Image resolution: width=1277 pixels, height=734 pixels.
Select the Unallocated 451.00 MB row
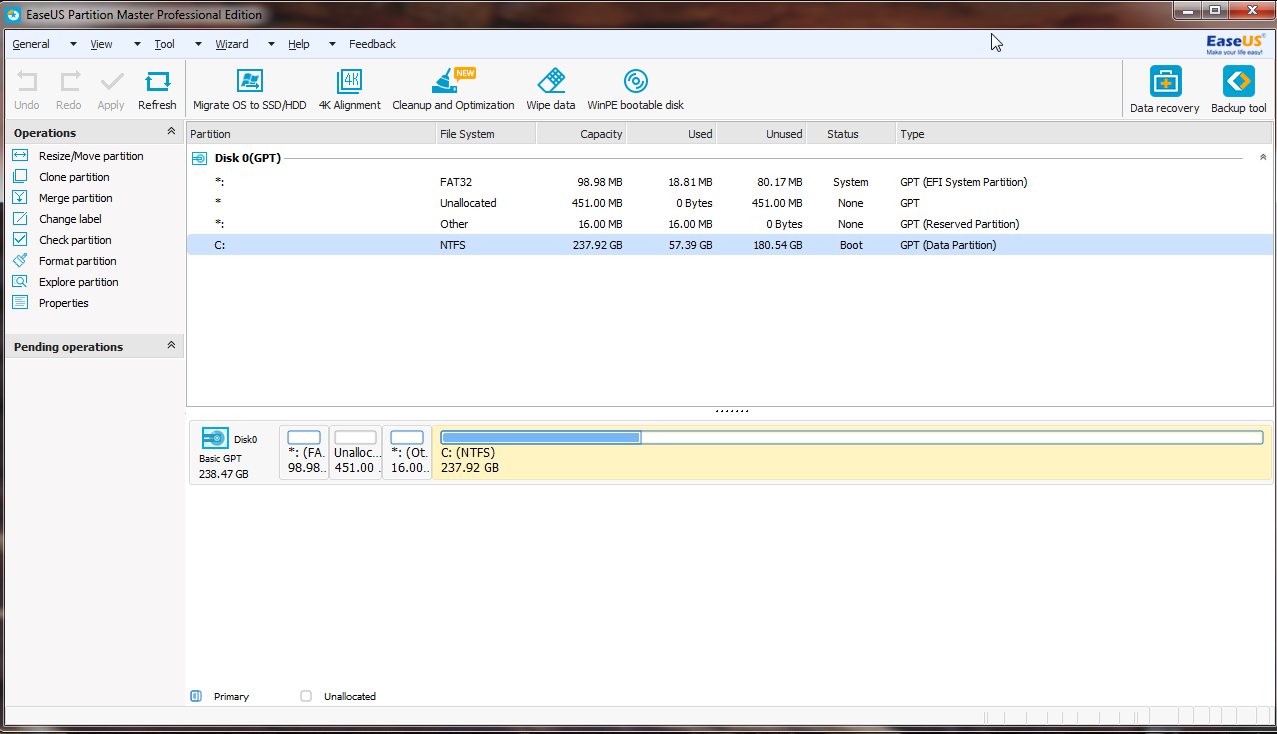(x=729, y=203)
